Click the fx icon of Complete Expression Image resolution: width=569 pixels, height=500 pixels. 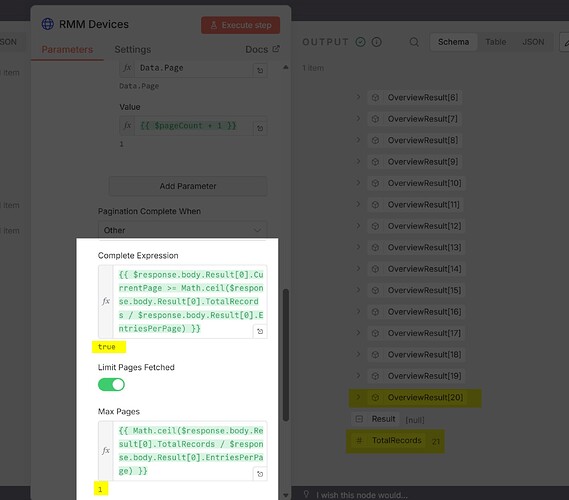[x=106, y=301]
